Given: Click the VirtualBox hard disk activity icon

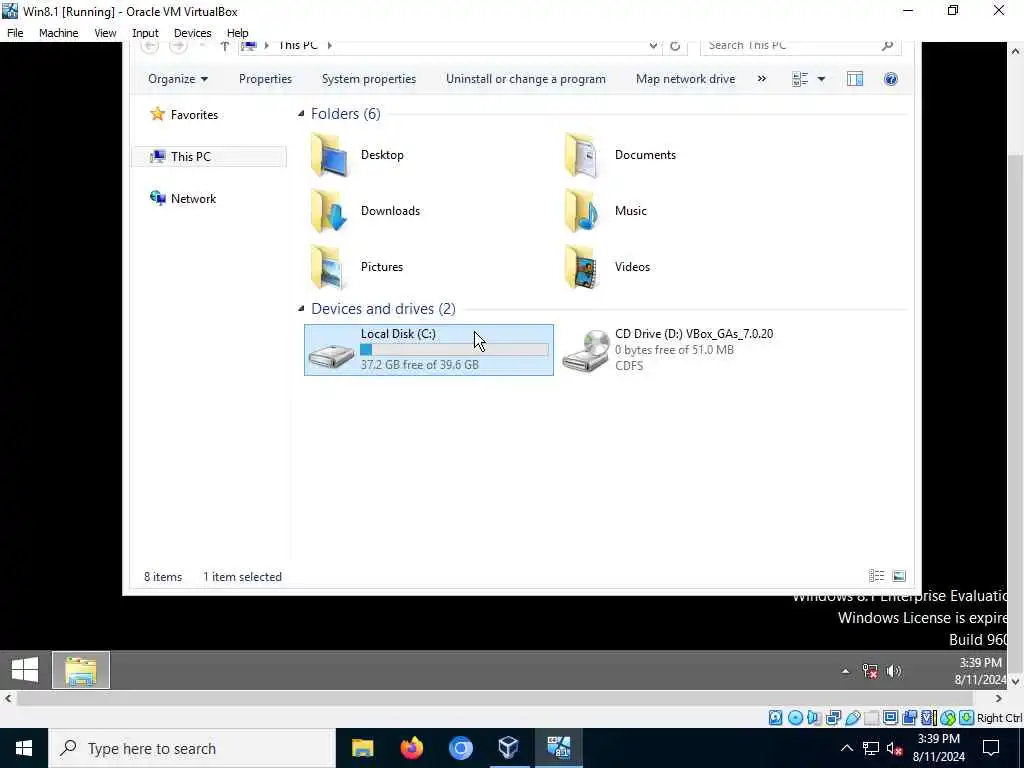Looking at the screenshot, I should tap(775, 718).
